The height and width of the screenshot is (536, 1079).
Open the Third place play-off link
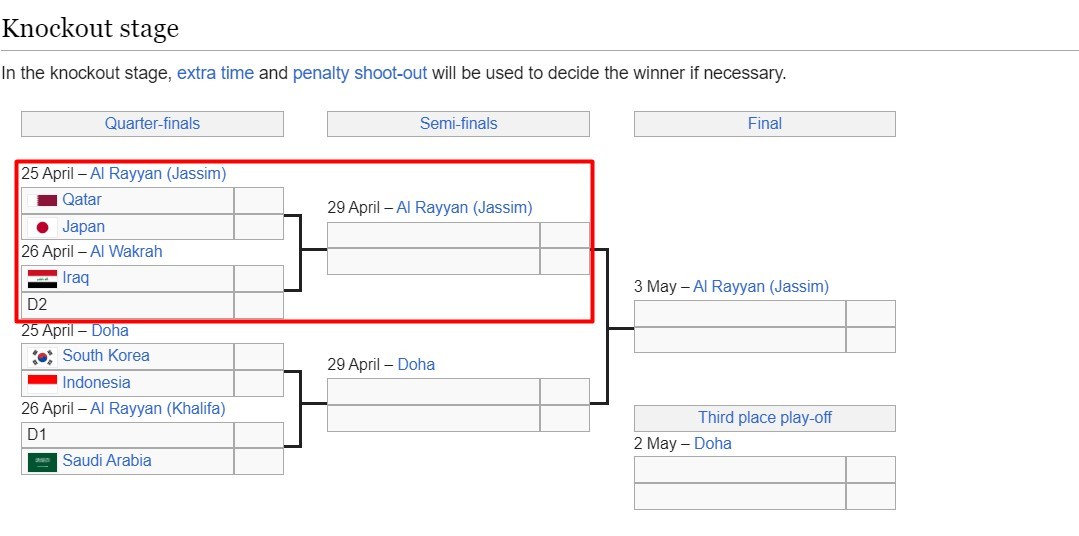(764, 418)
